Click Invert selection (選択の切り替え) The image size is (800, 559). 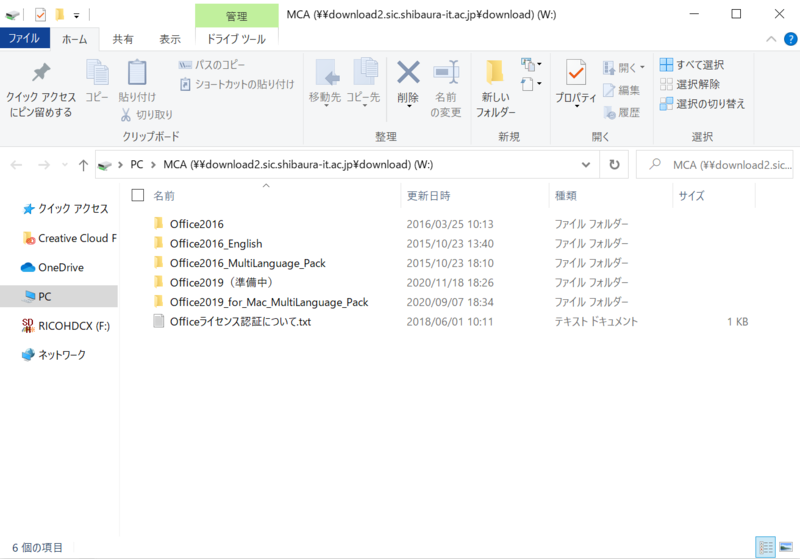[702, 104]
